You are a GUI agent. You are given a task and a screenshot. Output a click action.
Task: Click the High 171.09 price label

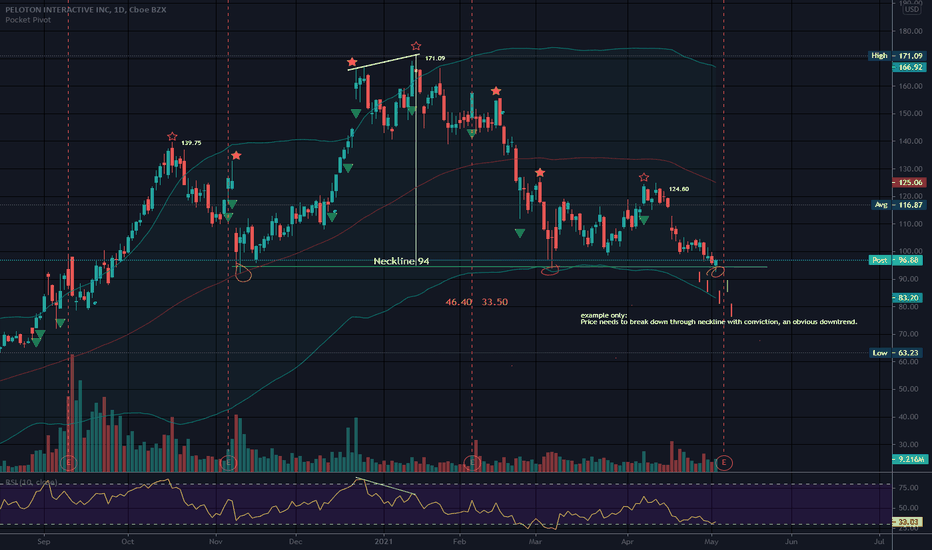tap(896, 56)
